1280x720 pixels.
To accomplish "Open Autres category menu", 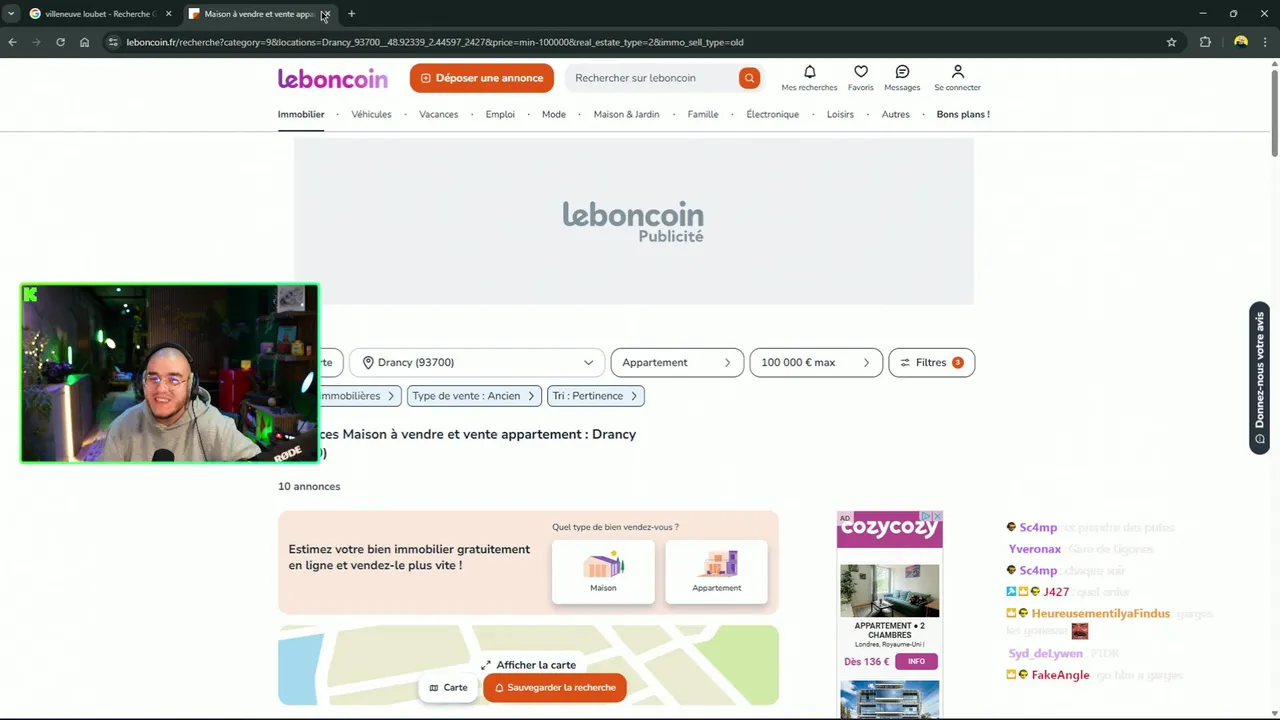I will [895, 114].
